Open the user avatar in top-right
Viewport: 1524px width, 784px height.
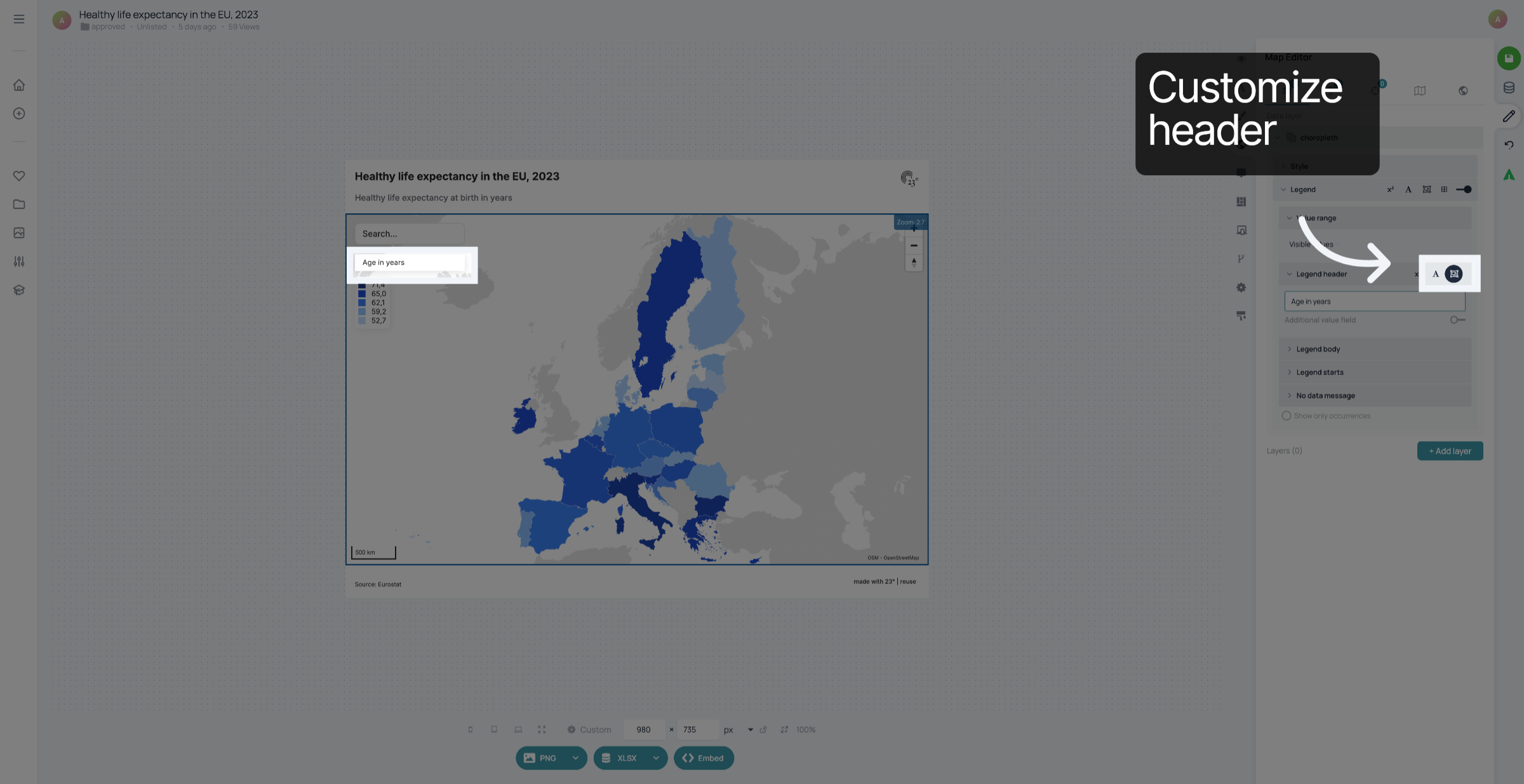(x=1497, y=19)
